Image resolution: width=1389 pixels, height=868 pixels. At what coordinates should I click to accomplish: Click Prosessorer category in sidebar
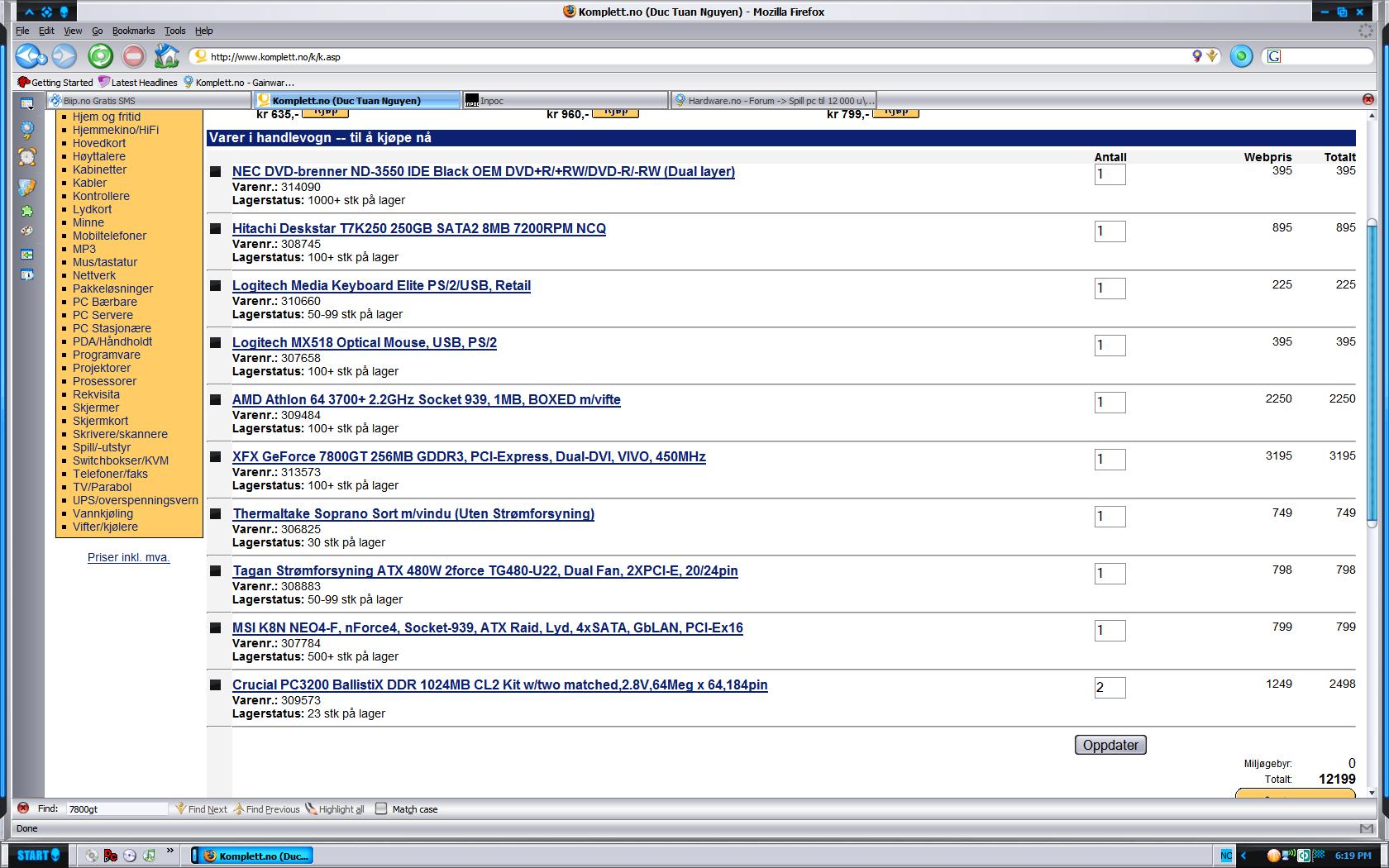[104, 381]
